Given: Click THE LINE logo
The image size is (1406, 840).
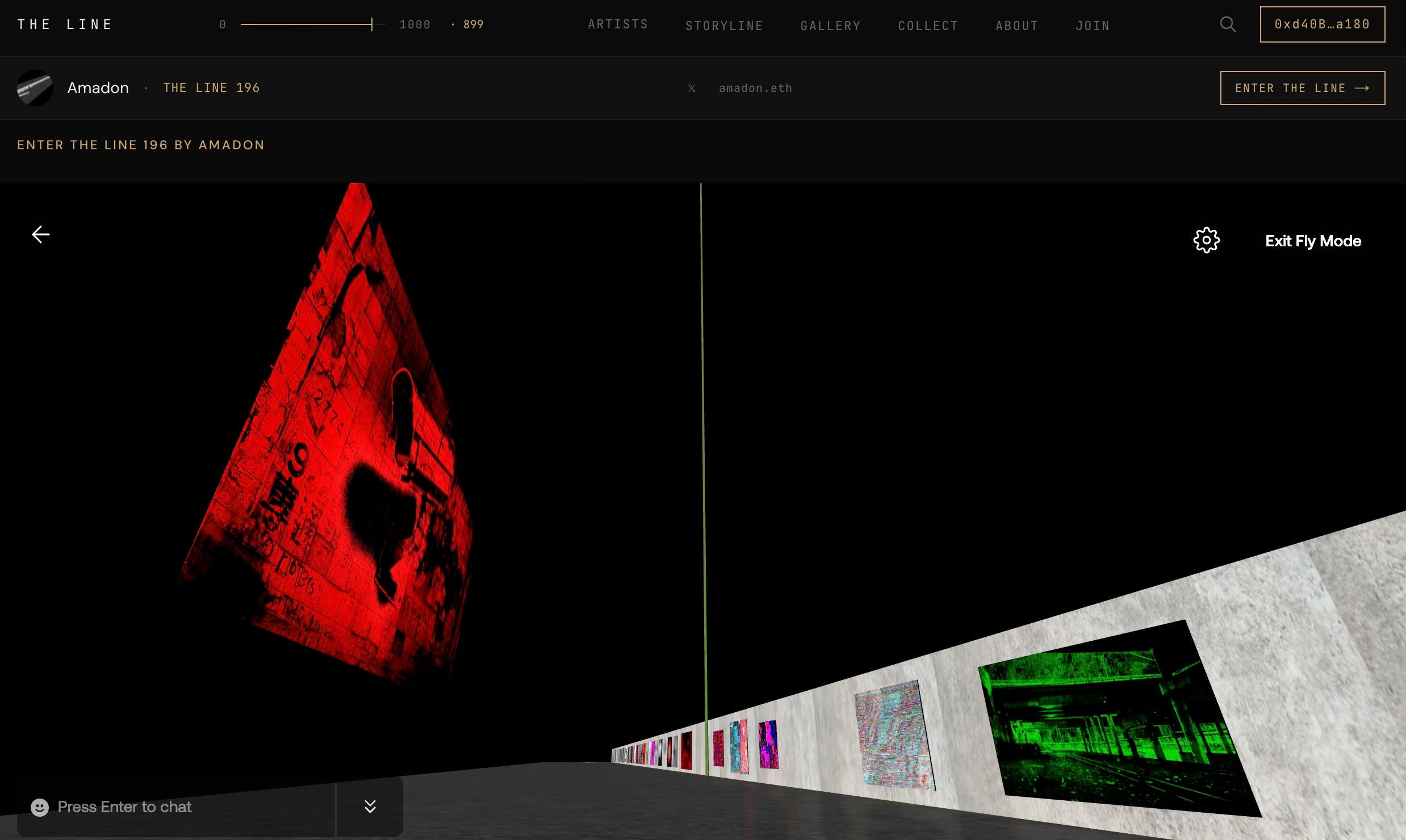Looking at the screenshot, I should pos(65,24).
